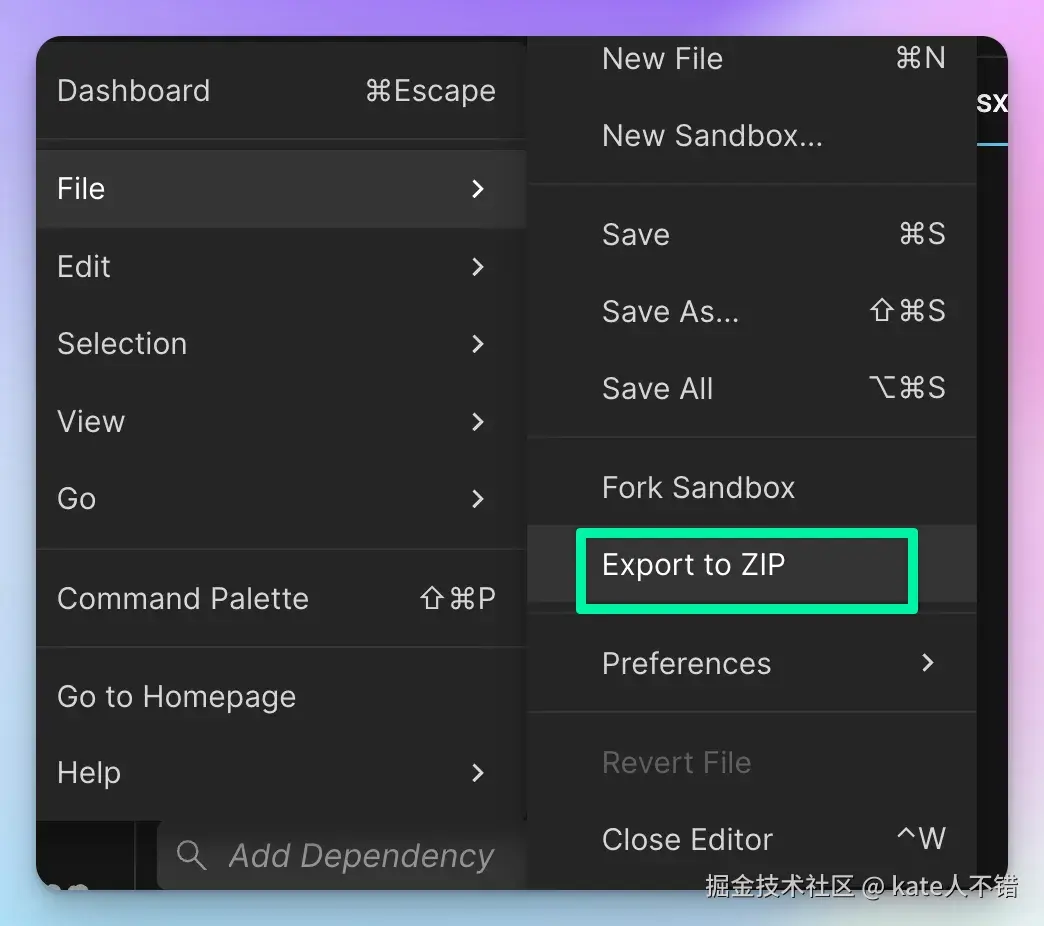This screenshot has width=1044, height=926.
Task: Expand the Go submenu
Action: pyautogui.click(x=276, y=499)
